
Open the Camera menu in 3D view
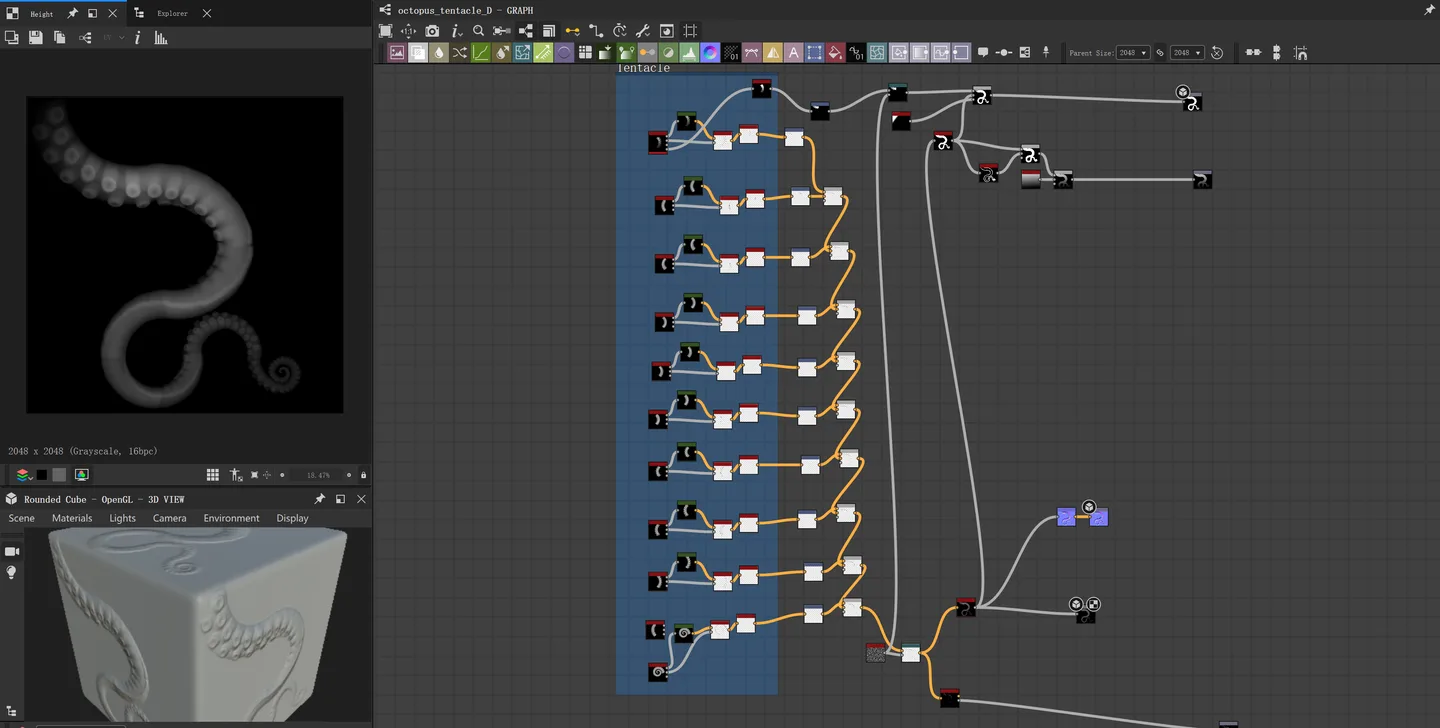coord(170,518)
